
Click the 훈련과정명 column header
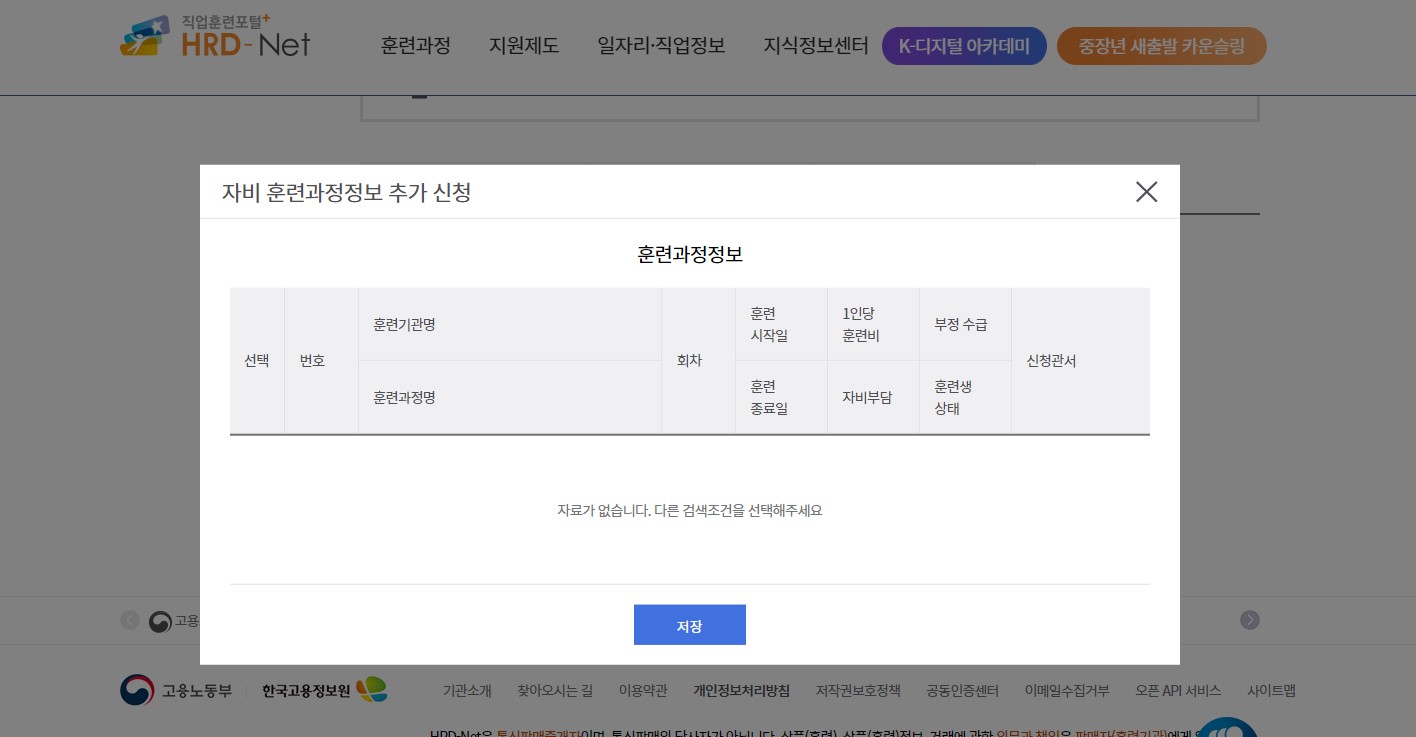510,397
